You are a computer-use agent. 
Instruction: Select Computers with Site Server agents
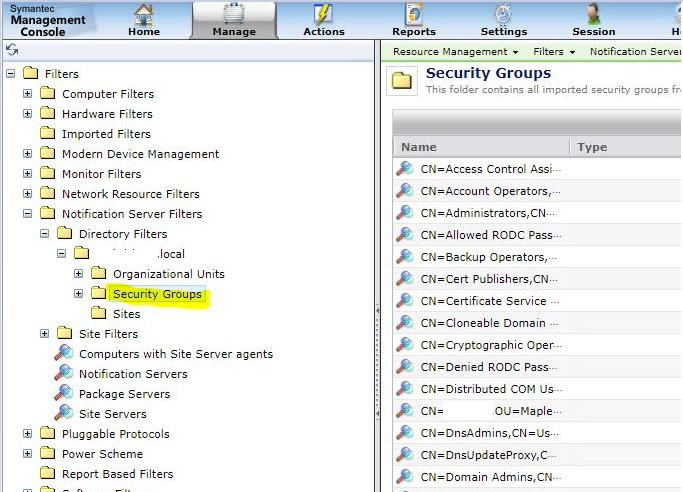[x=175, y=354]
